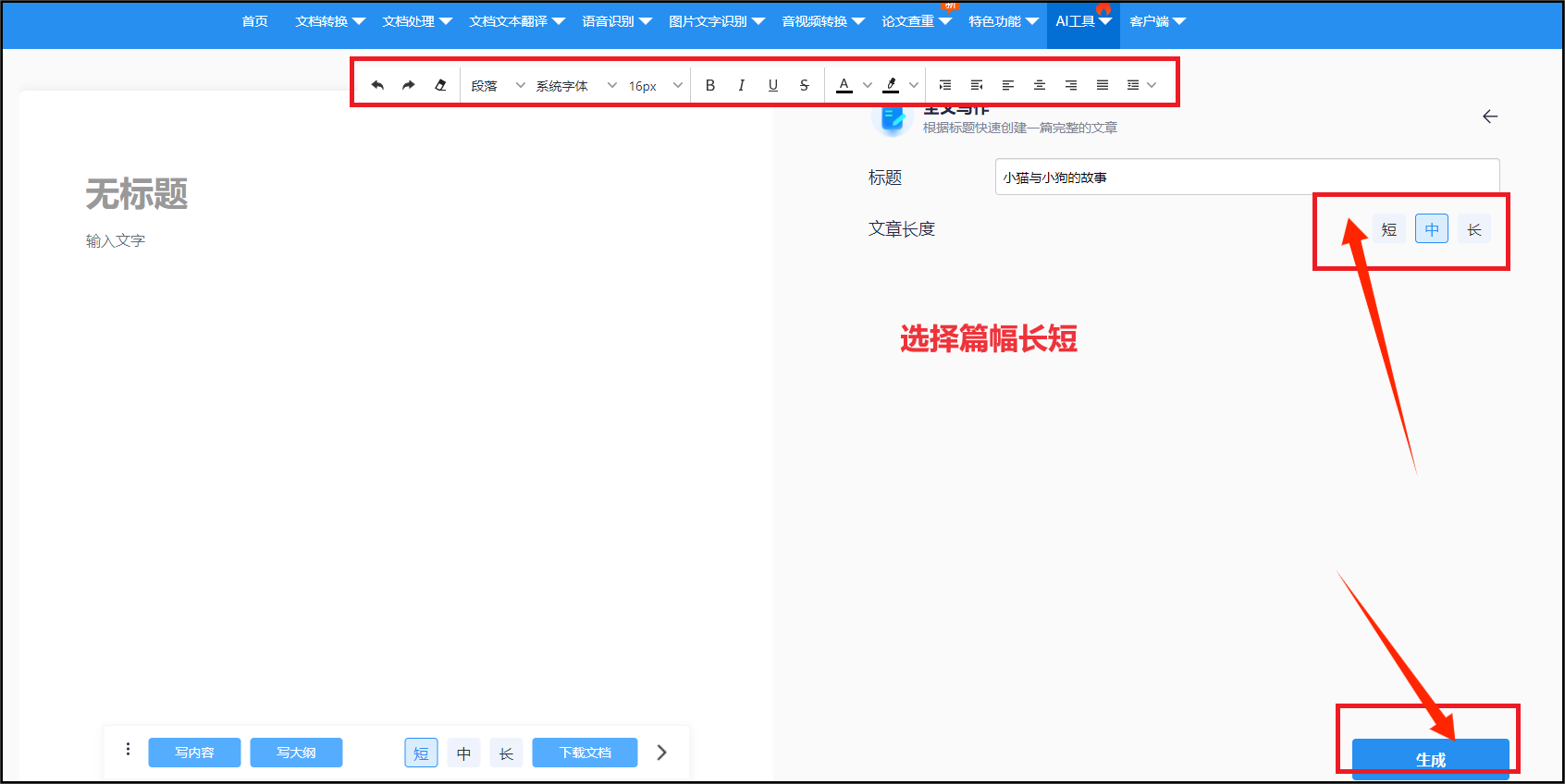Toggle underline formatting
Screen dimensions: 1565x784
pos(773,85)
